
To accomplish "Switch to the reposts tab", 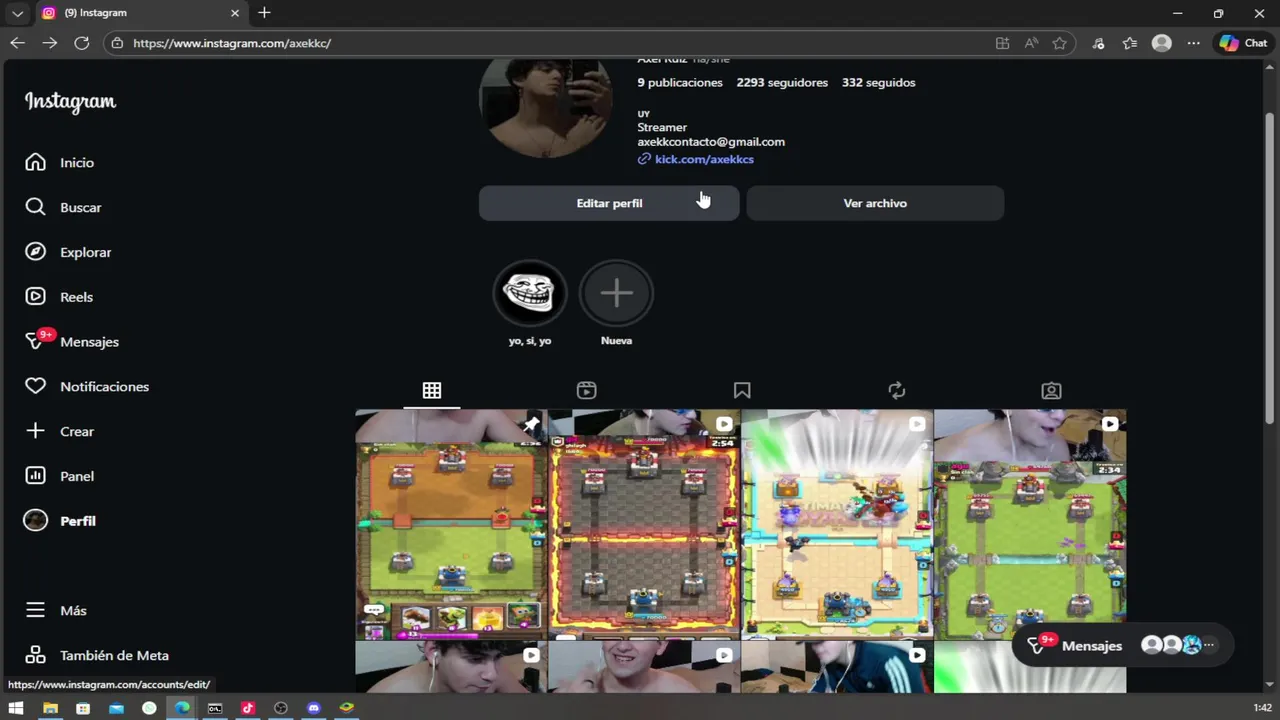I will 897,391.
